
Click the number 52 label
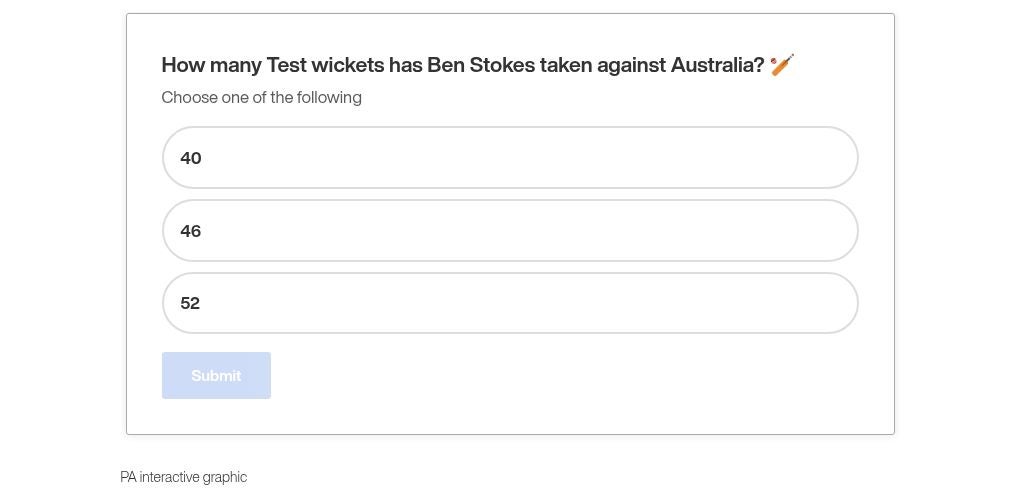click(190, 303)
